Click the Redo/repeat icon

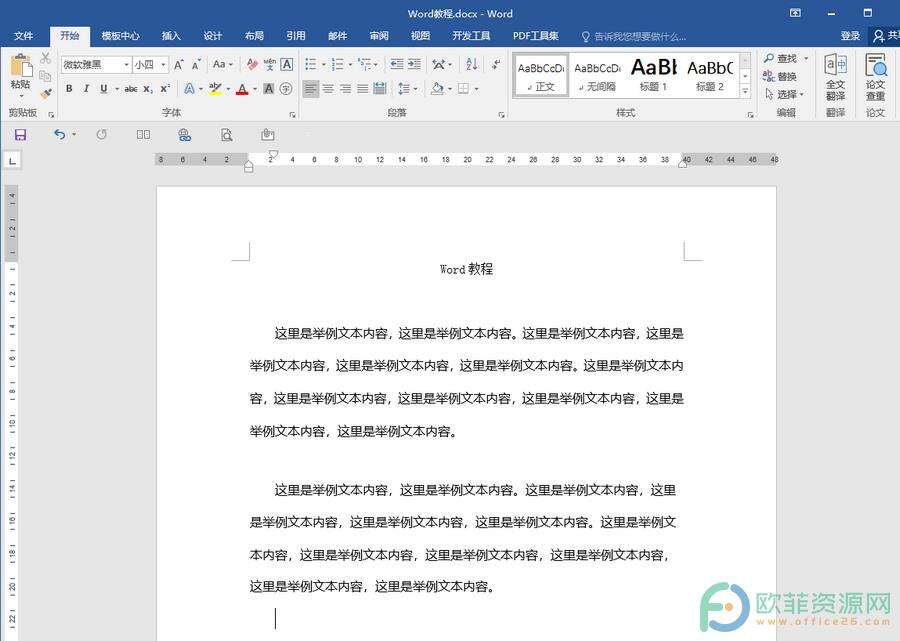(x=102, y=135)
